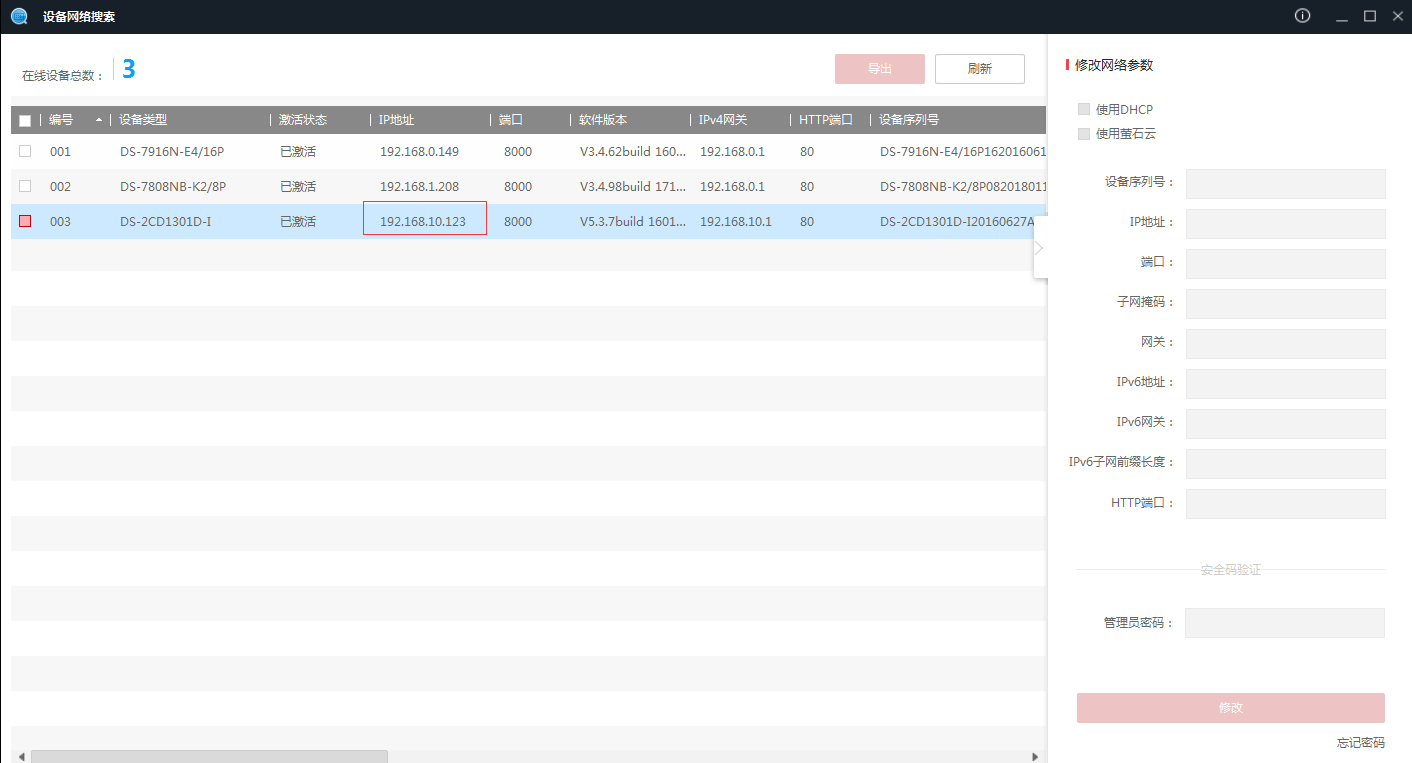Collapse the side panel with the arrow handle
This screenshot has height=763, width=1412.
pos(1039,248)
